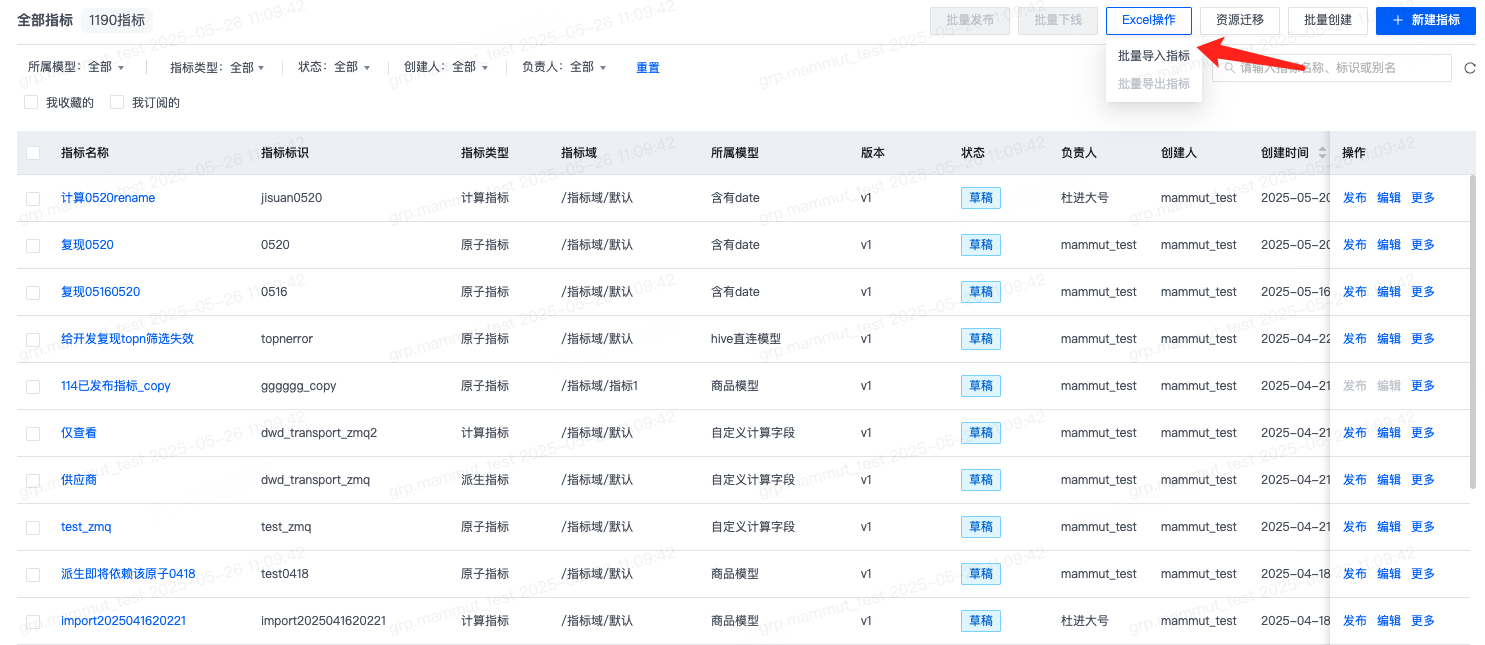Viewport: 1485px width, 645px height.
Task: Open the 计算0520rename indicator link
Action: click(108, 198)
